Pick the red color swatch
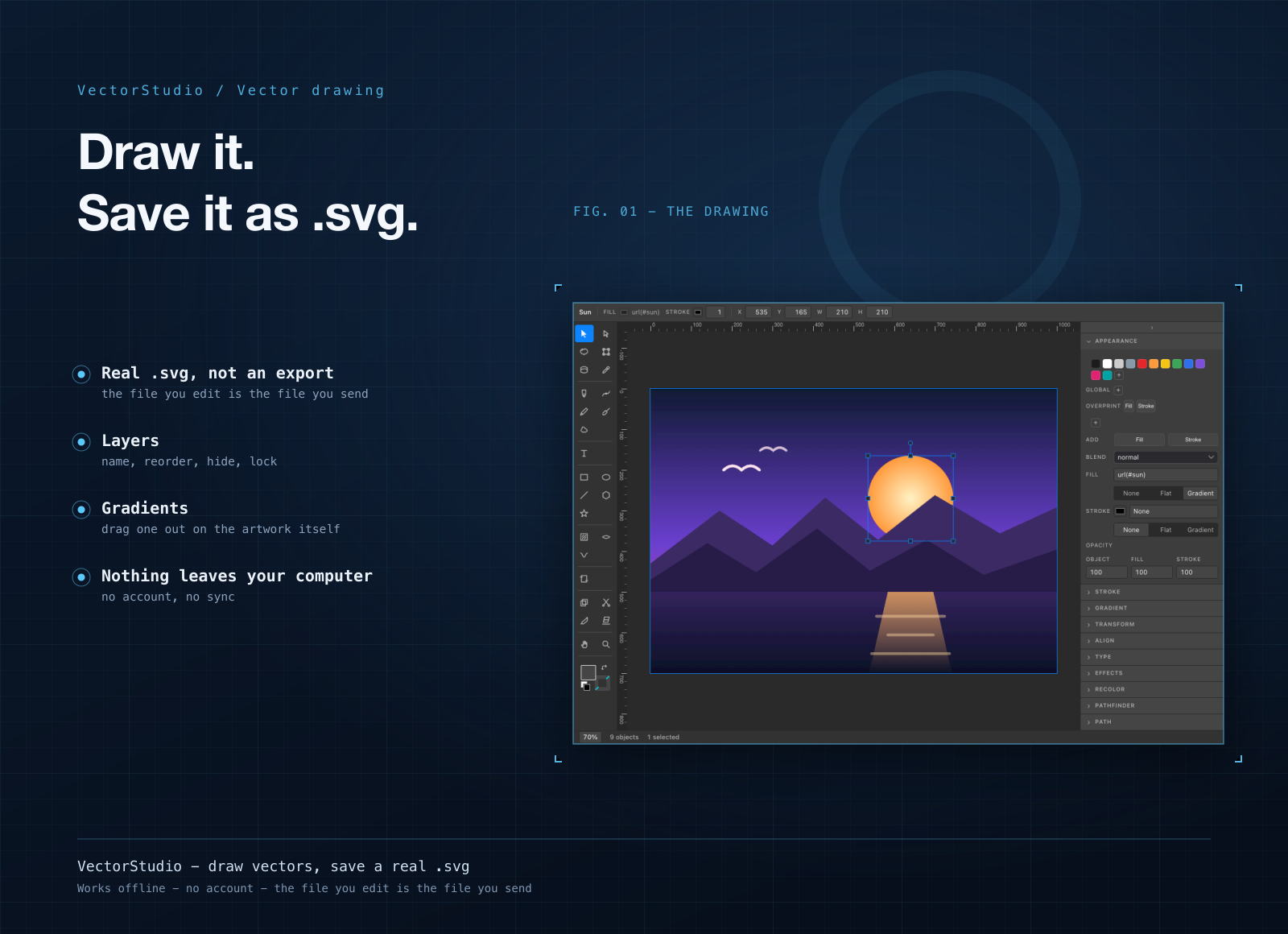 (1142, 364)
